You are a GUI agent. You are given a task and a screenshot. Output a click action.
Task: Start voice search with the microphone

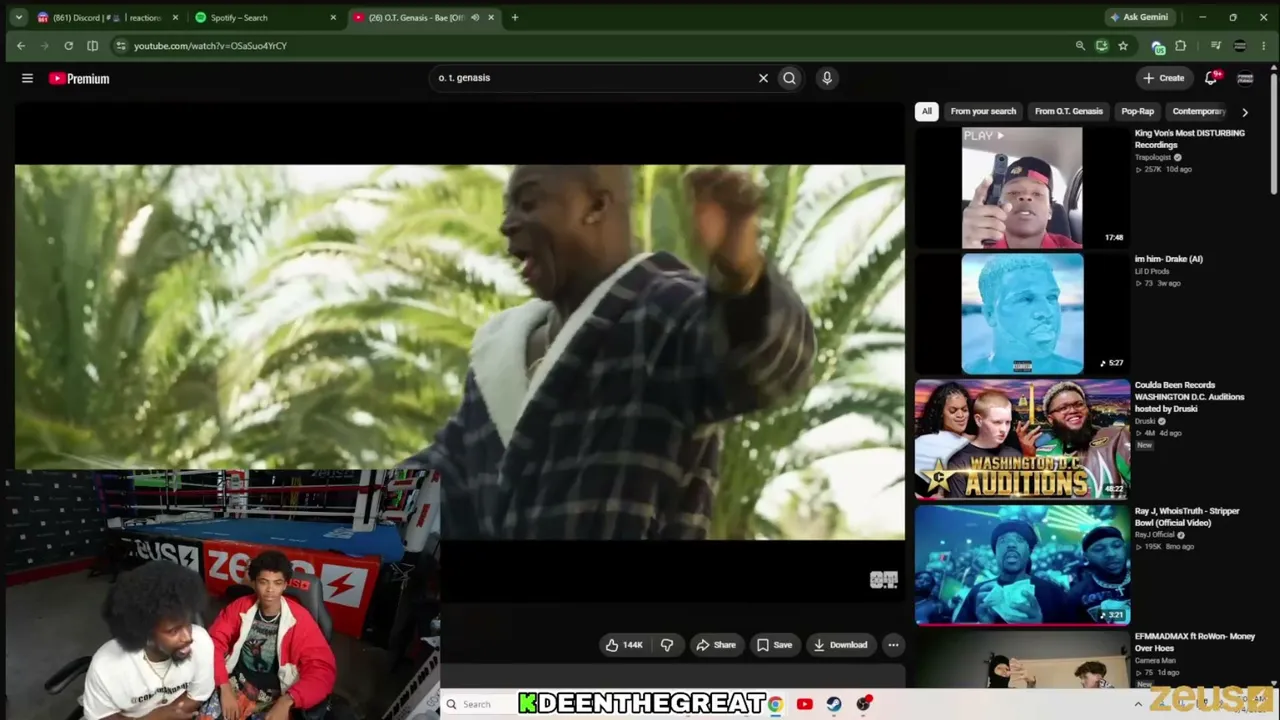point(827,78)
